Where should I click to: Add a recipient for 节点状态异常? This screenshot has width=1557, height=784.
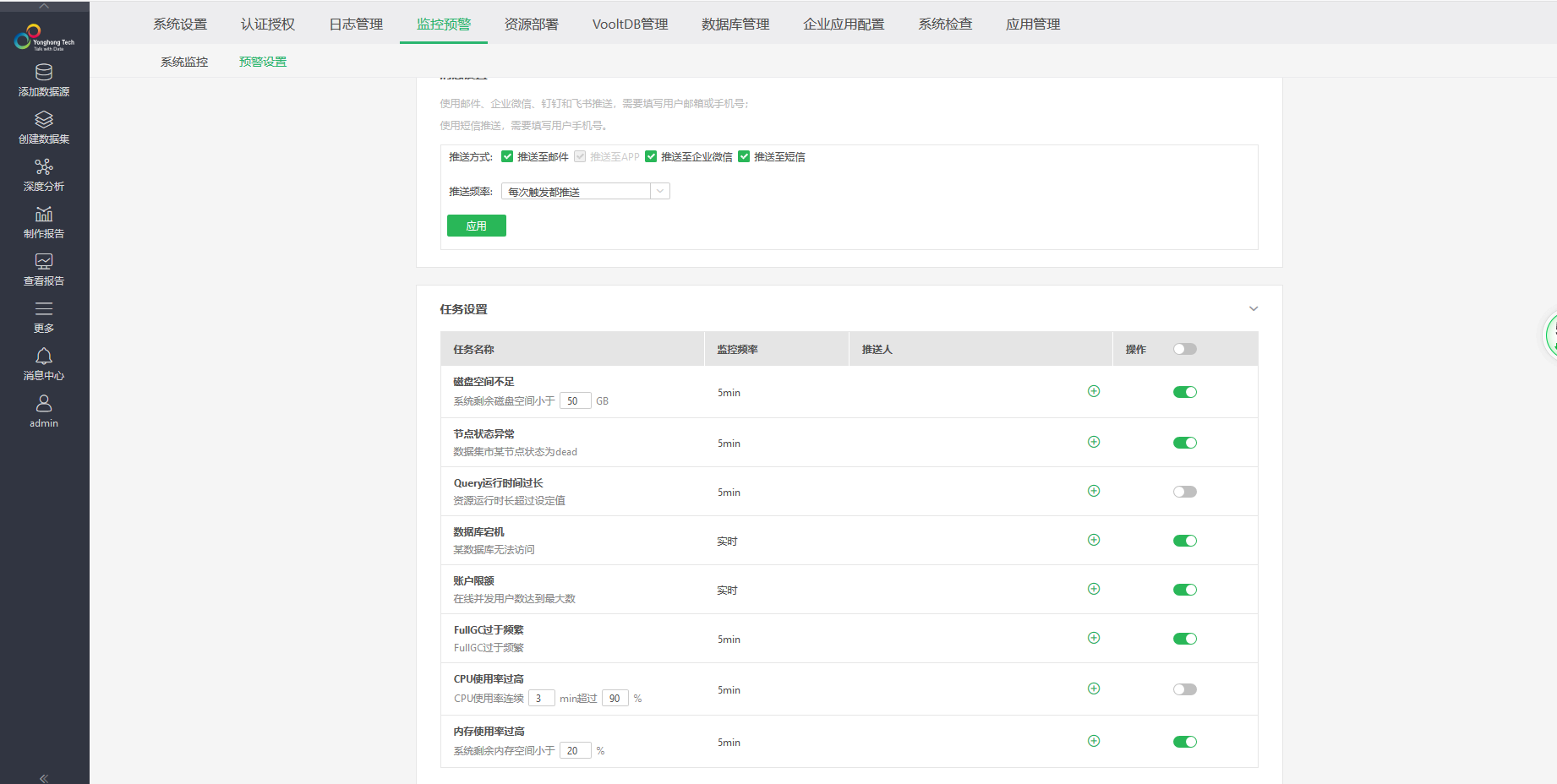point(1094,442)
